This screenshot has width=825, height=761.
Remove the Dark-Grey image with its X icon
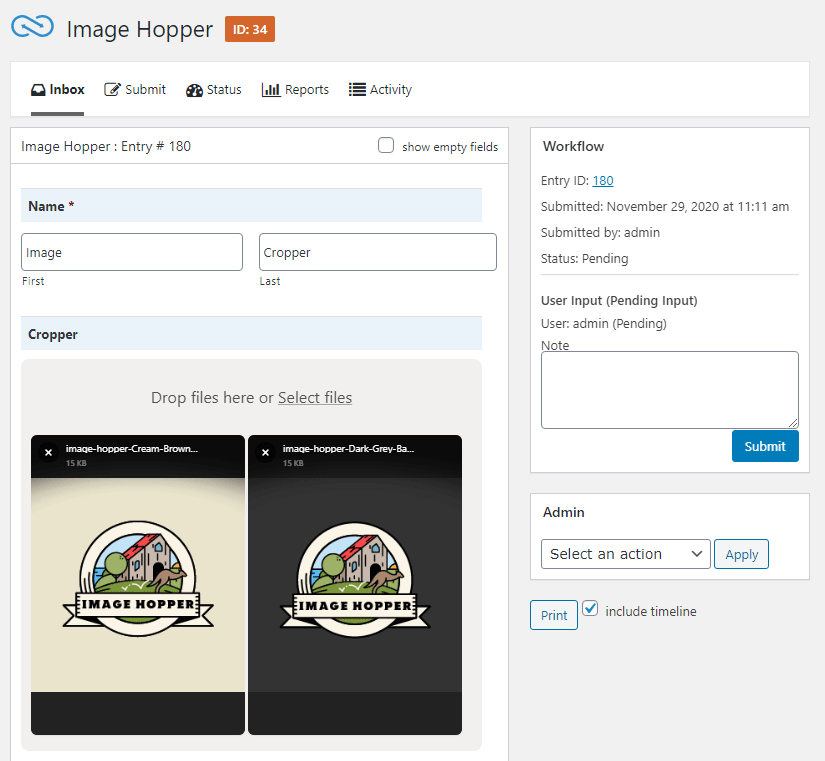pyautogui.click(x=265, y=452)
